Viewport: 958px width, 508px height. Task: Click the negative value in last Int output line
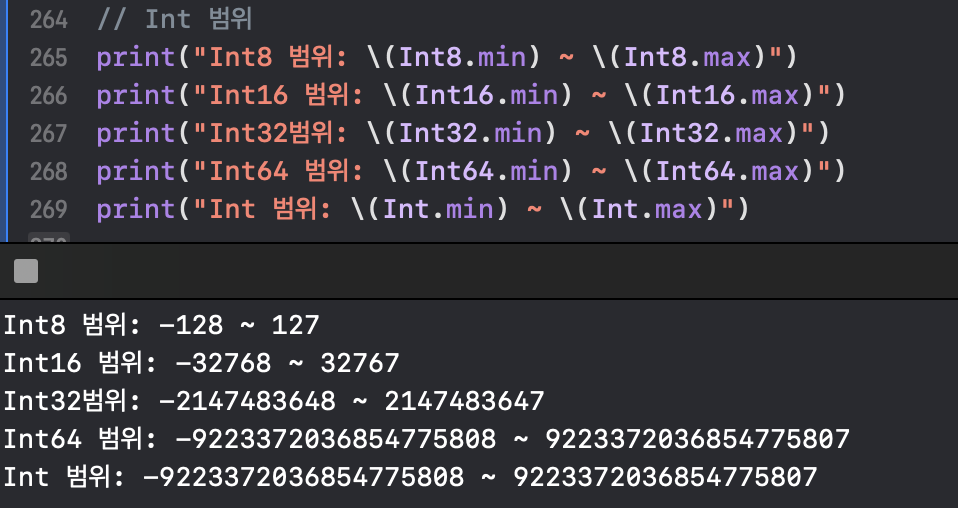pyautogui.click(x=304, y=477)
